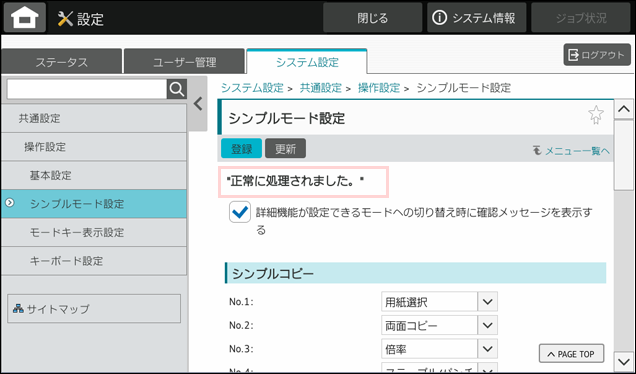Click the PAGE TOP button
This screenshot has height=374, width=636.
[571, 354]
